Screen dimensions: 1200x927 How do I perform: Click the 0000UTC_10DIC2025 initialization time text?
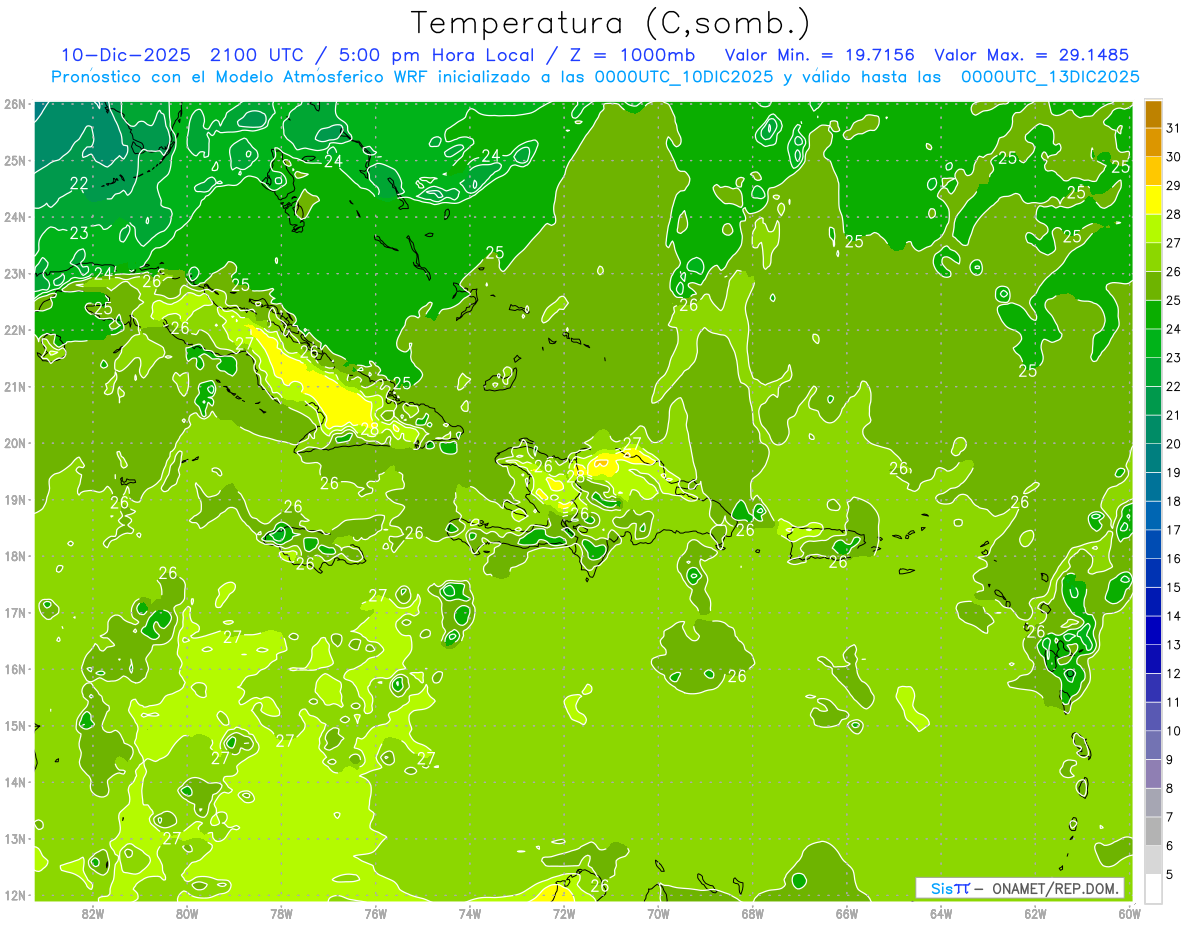click(x=683, y=76)
